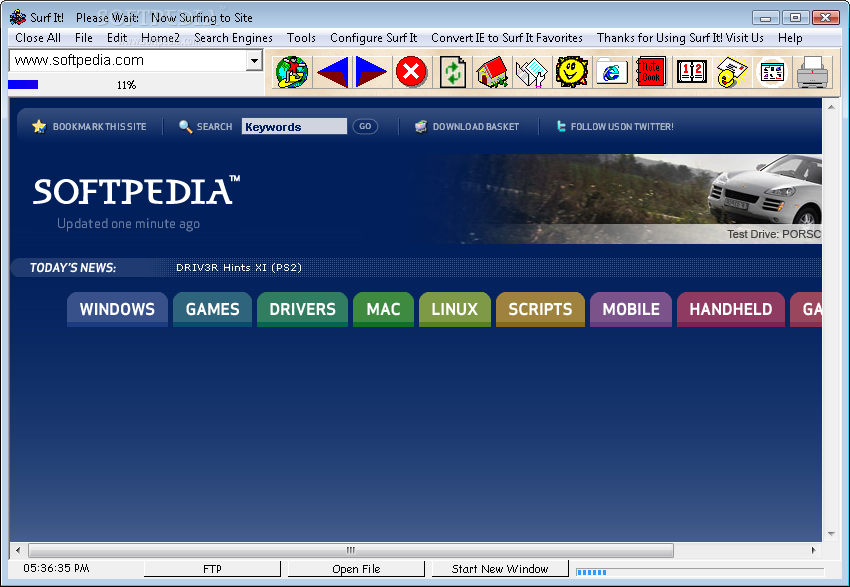This screenshot has width=850, height=587.
Task: Open the Help menu
Action: (x=790, y=38)
